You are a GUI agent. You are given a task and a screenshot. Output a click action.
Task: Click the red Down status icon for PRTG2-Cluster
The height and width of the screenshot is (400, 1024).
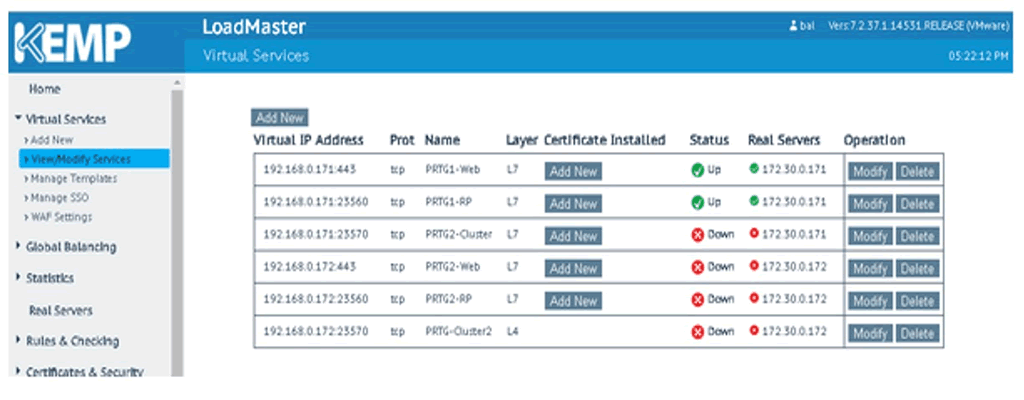(x=697, y=236)
